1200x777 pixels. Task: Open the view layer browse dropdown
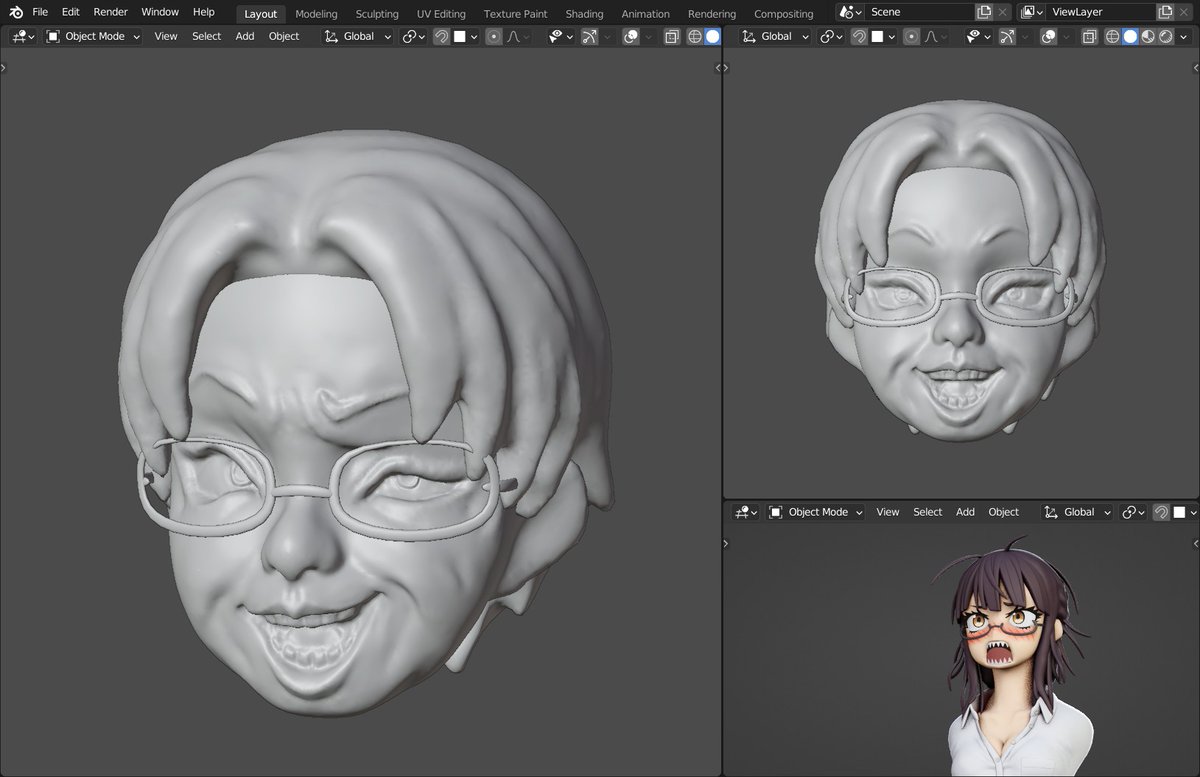pyautogui.click(x=1032, y=12)
